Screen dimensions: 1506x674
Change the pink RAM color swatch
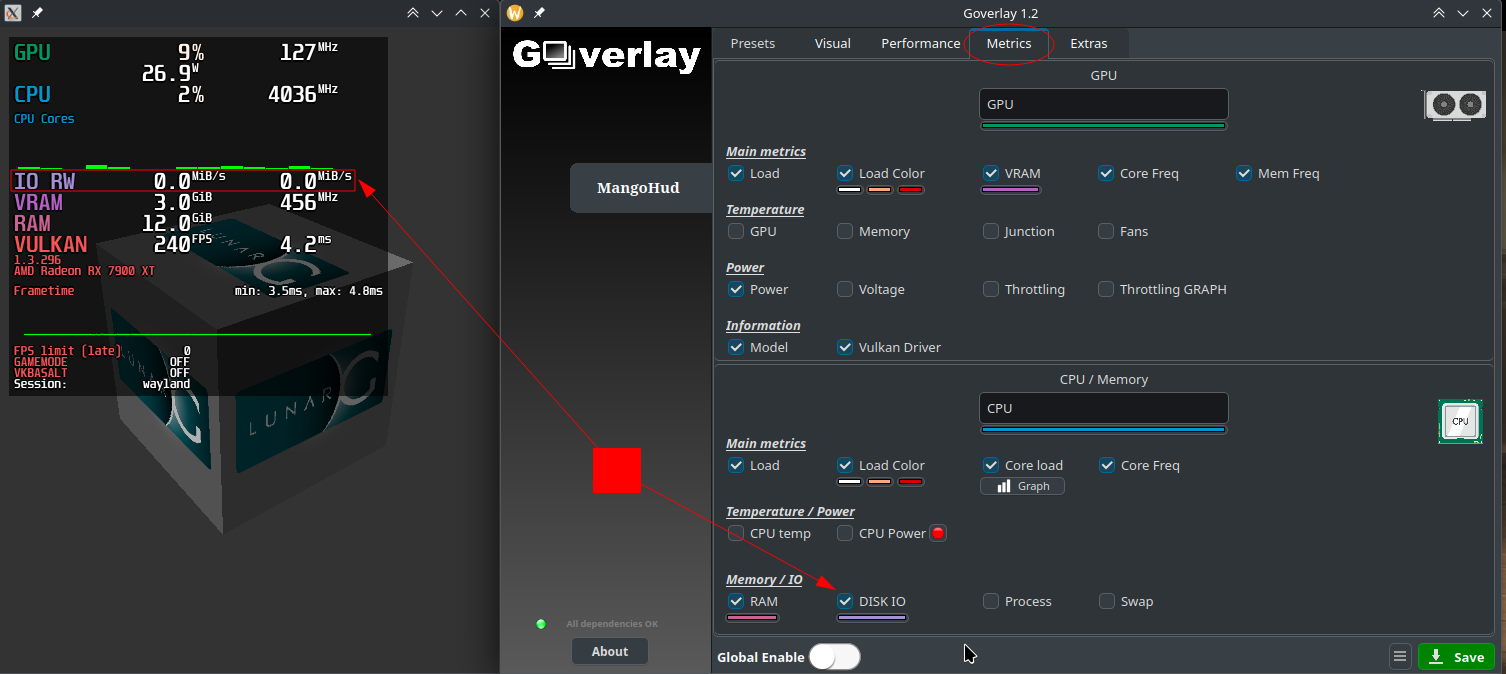pos(752,618)
